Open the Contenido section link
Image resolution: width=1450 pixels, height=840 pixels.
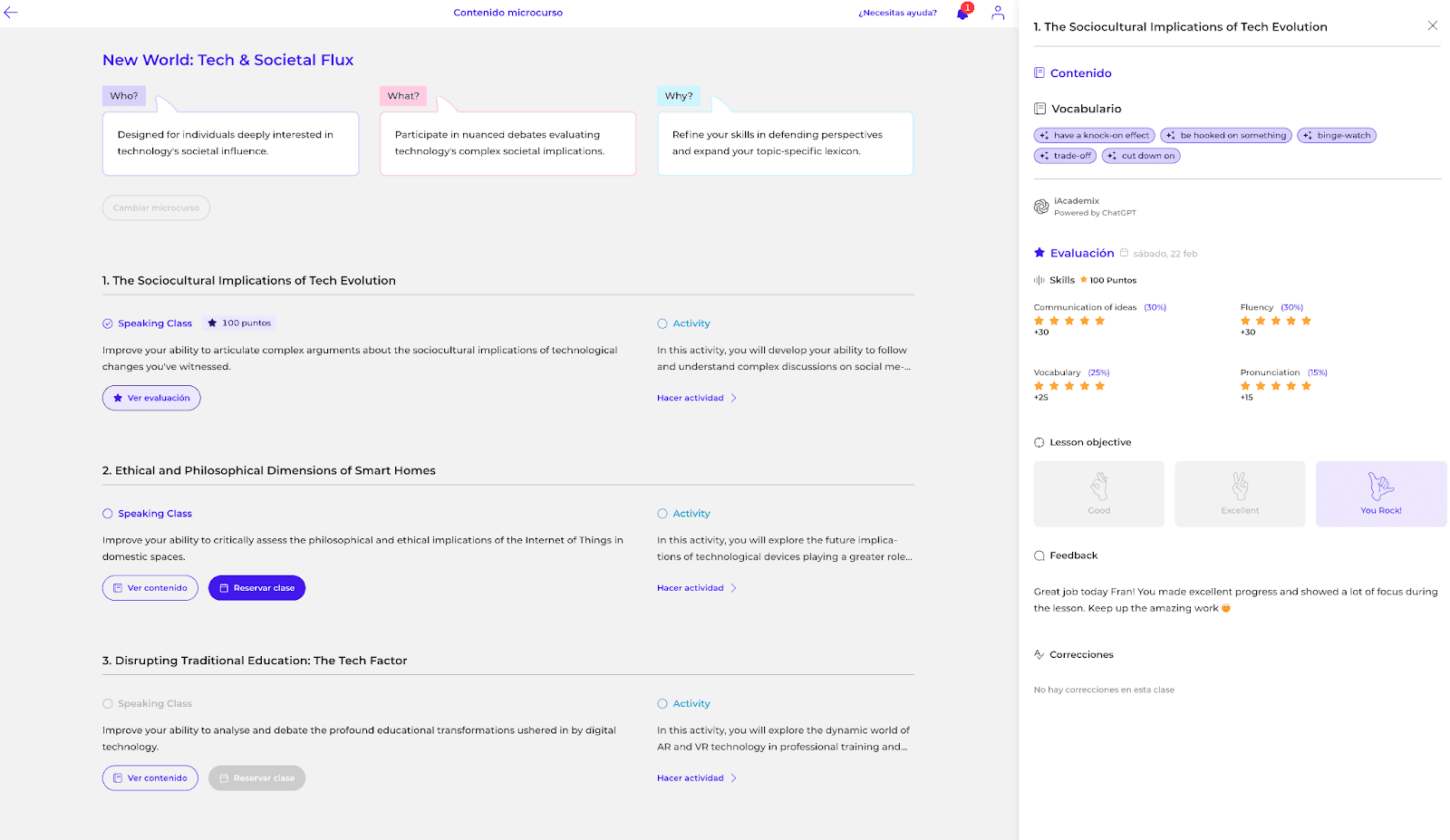pos(1080,73)
